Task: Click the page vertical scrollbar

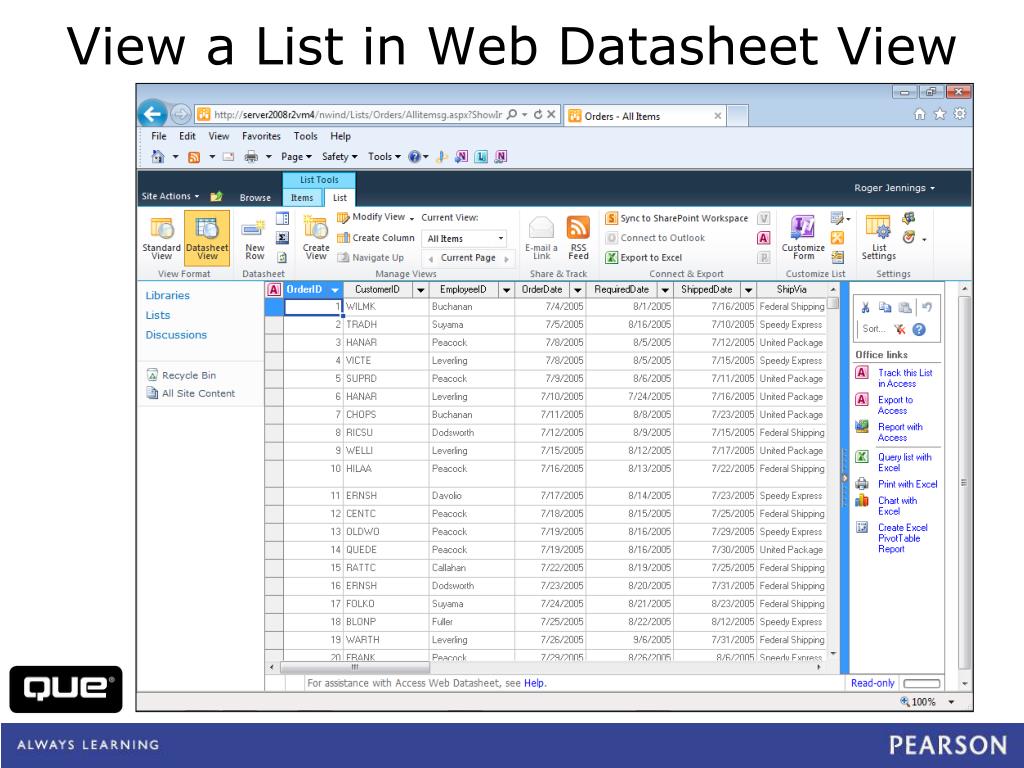Action: point(965,483)
